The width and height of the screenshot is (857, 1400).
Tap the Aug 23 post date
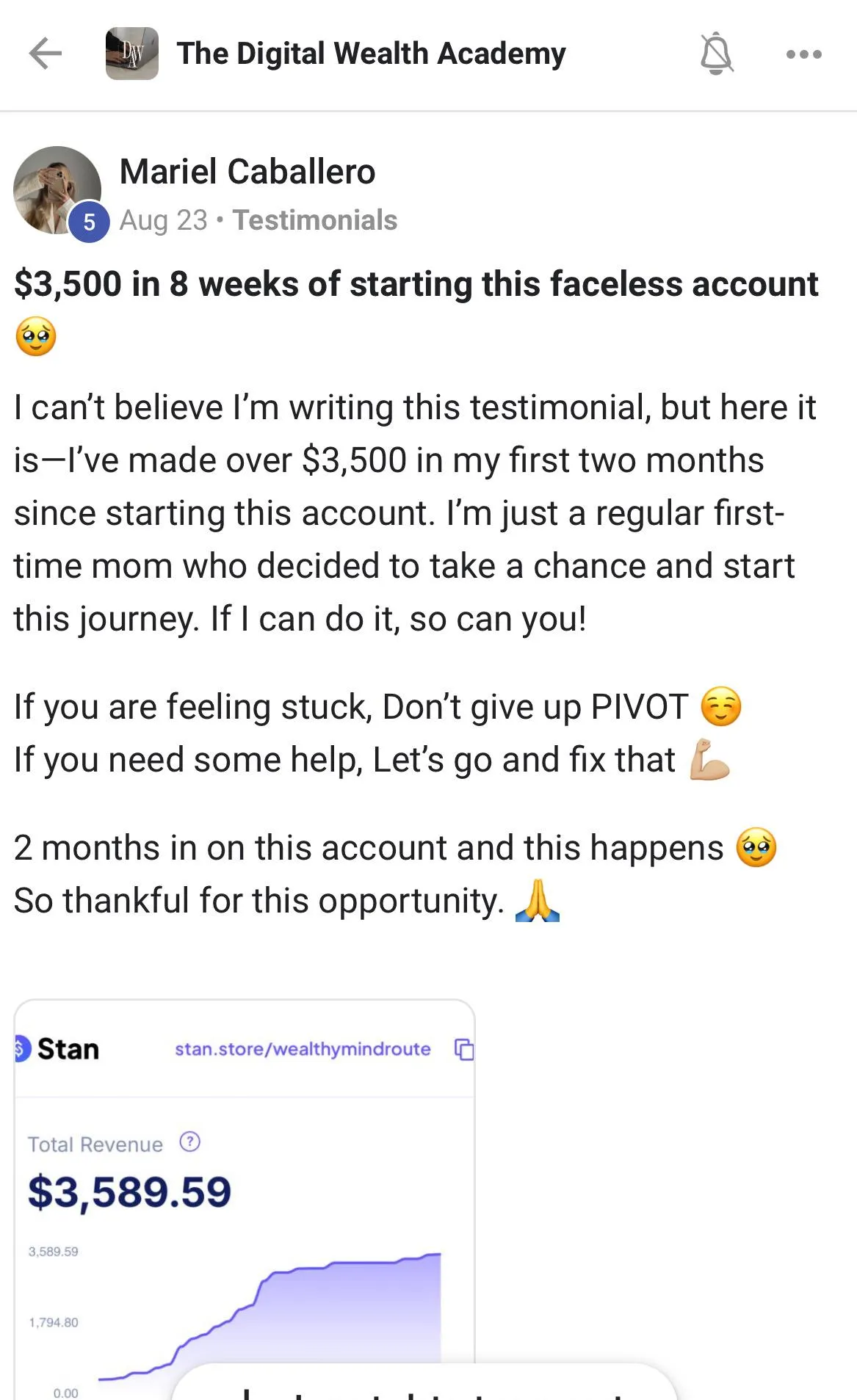pos(163,220)
